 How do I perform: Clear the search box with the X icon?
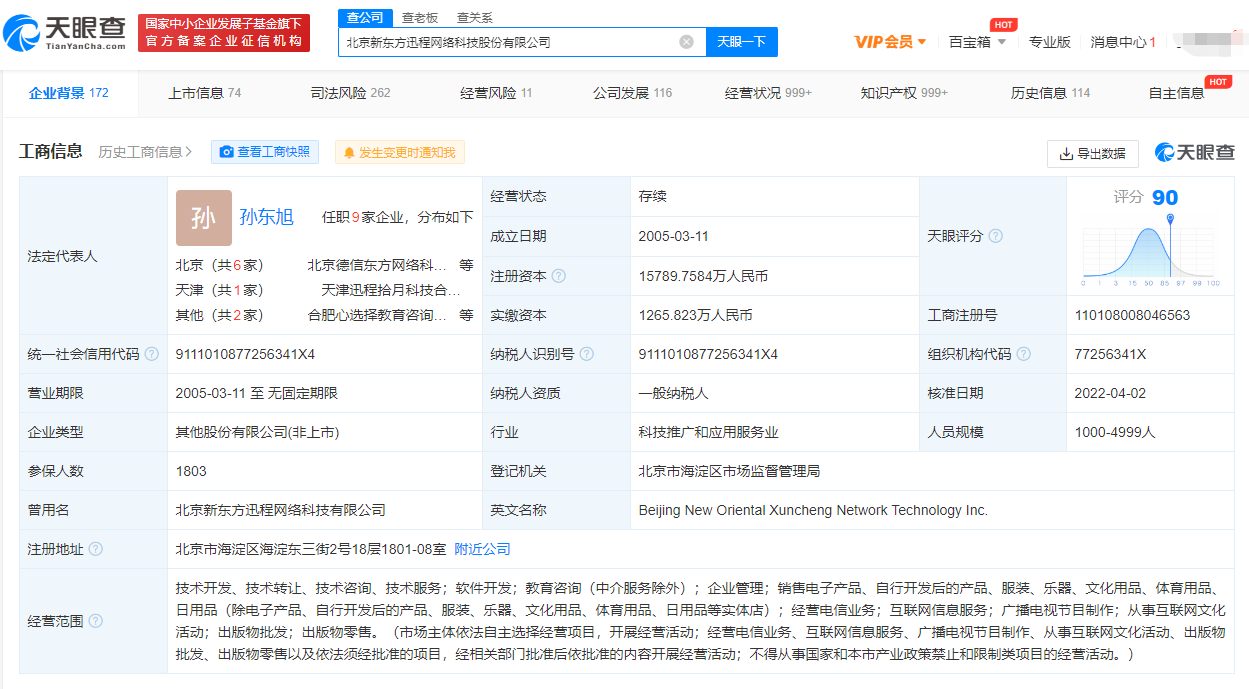click(x=686, y=42)
